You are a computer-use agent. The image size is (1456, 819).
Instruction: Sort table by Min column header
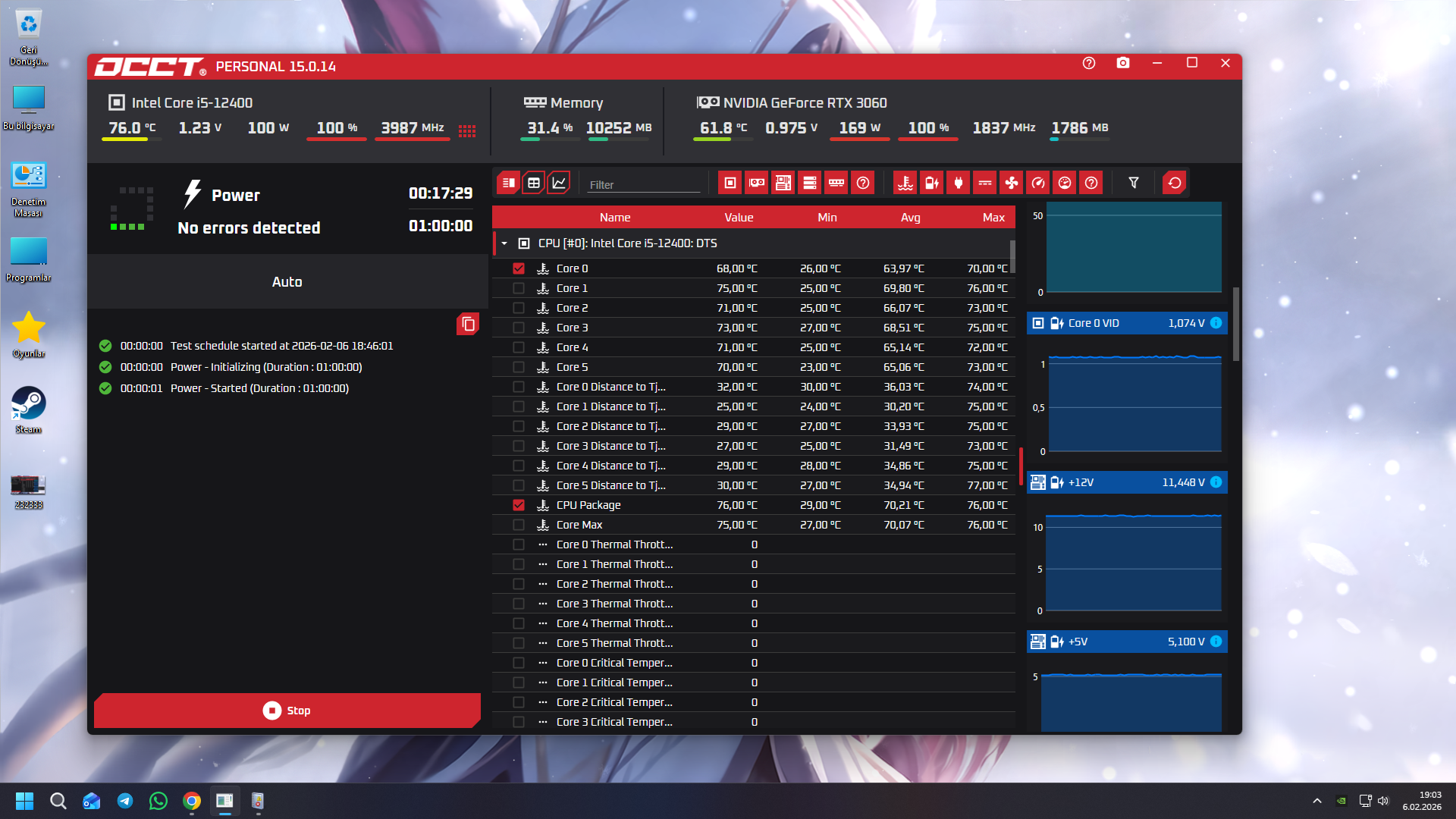[827, 218]
